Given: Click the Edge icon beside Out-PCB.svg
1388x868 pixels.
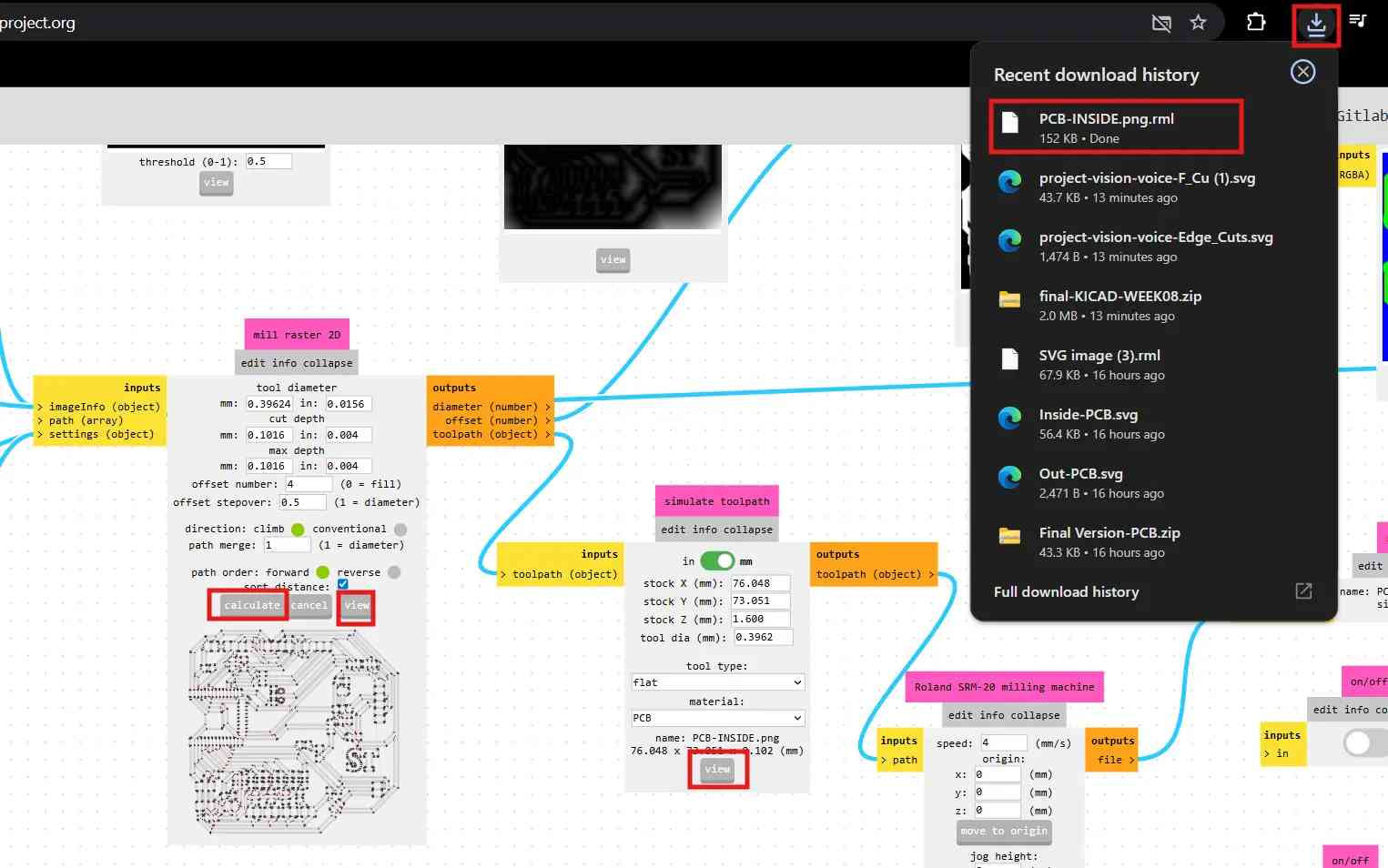Looking at the screenshot, I should coord(1009,478).
